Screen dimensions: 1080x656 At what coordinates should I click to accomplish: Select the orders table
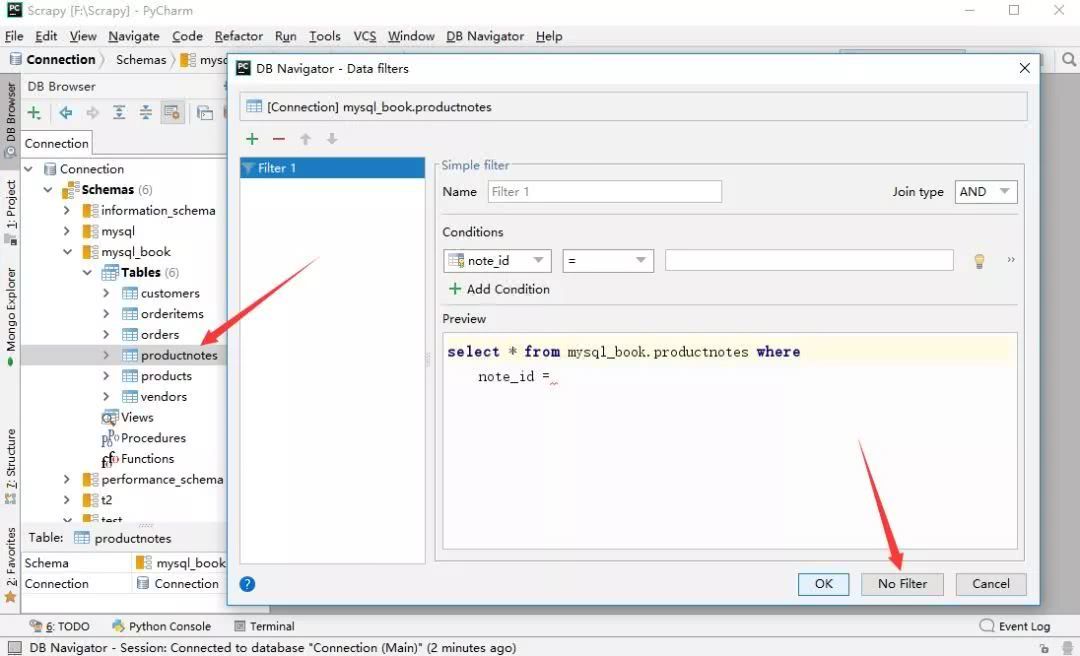click(160, 334)
